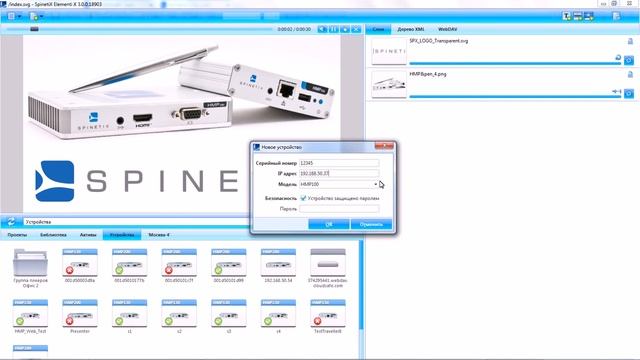The width and height of the screenshot is (640, 360).
Task: Click the SPX_LOGO_Transparent.svg duration bar
Action: tap(515, 63)
